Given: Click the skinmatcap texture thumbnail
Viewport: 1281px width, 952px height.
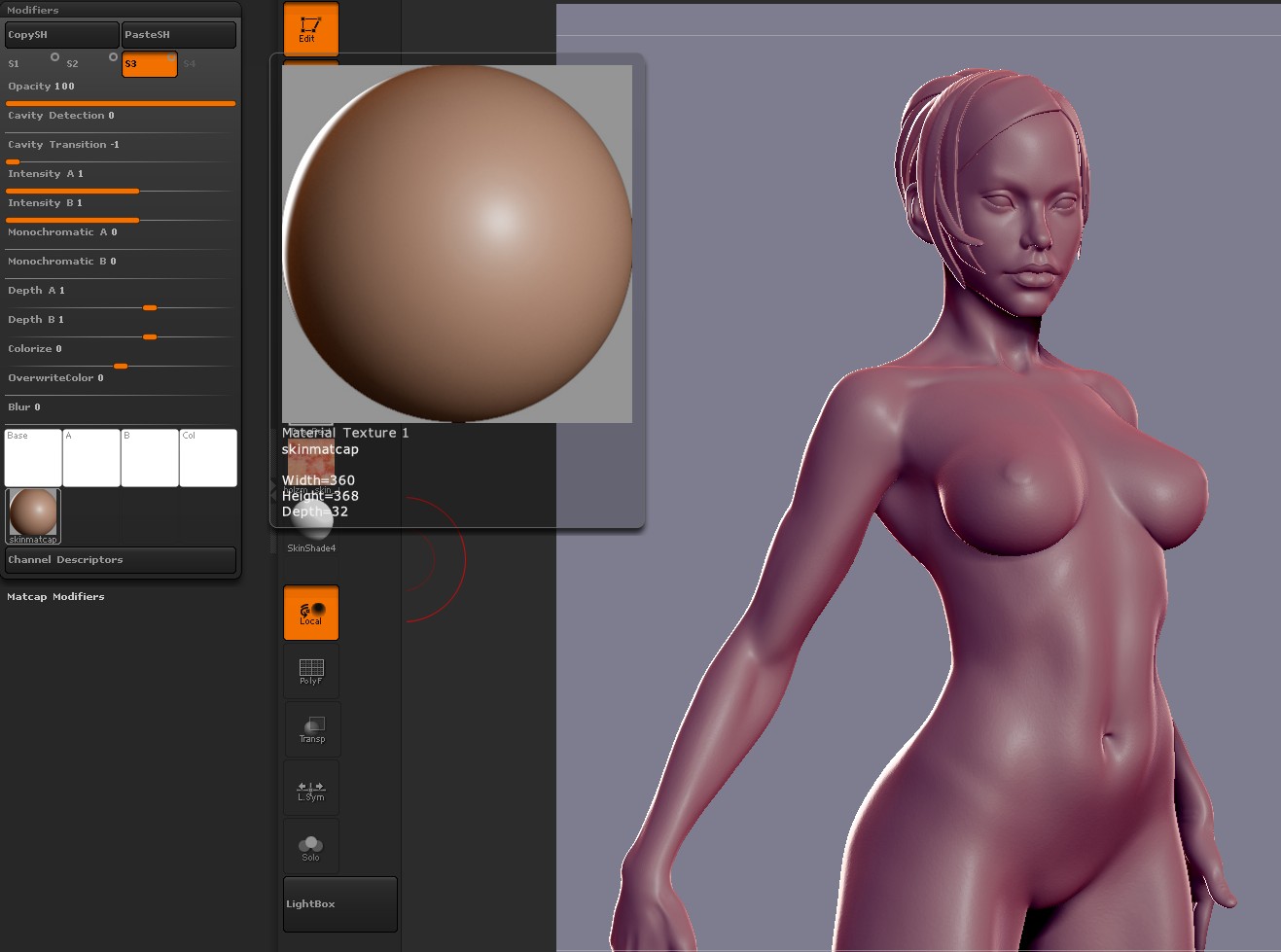Looking at the screenshot, I should pos(33,514).
